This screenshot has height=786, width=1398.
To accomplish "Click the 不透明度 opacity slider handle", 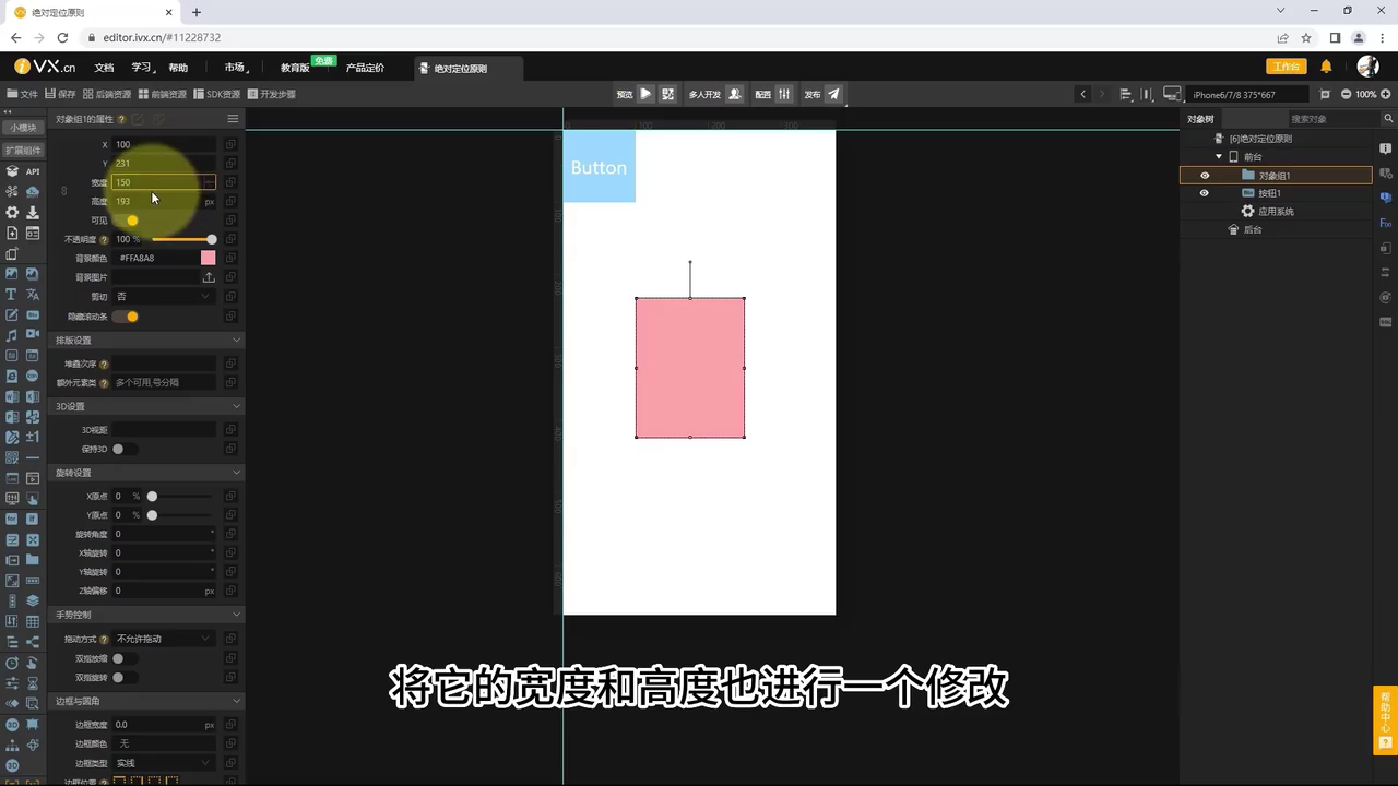I will [x=211, y=240].
